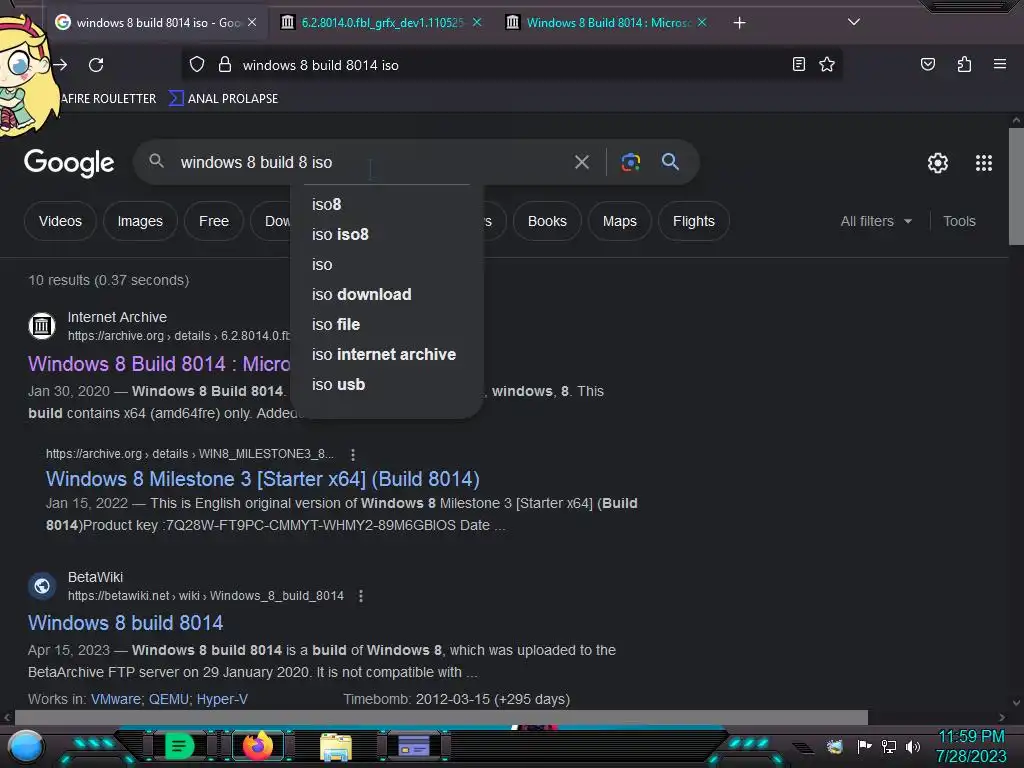Open the Pocket save icon
The width and height of the screenshot is (1024, 768).
point(927,64)
